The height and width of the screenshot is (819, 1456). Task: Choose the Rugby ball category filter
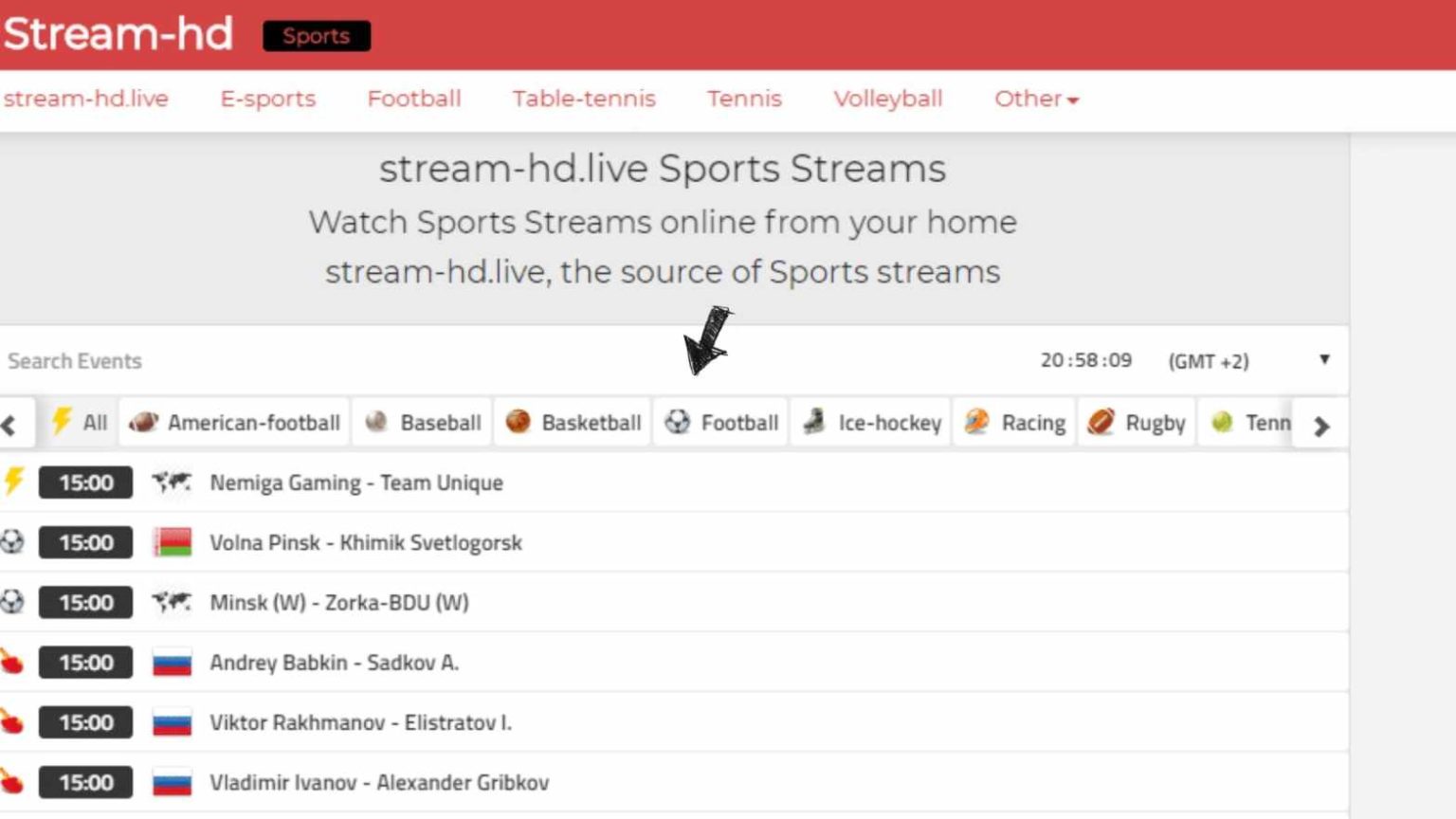[1101, 422]
